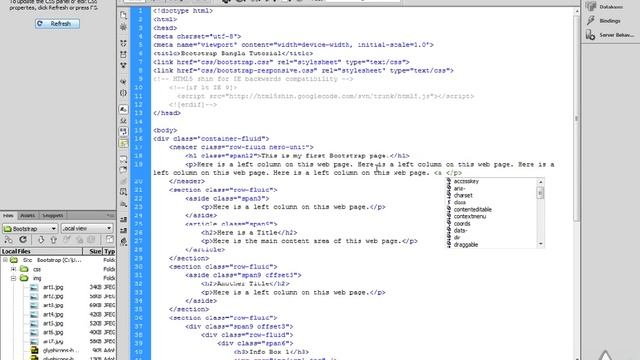Click code hints list scroll-down arrow
Image resolution: width=640 pixels, height=360 pixels.
click(x=541, y=244)
